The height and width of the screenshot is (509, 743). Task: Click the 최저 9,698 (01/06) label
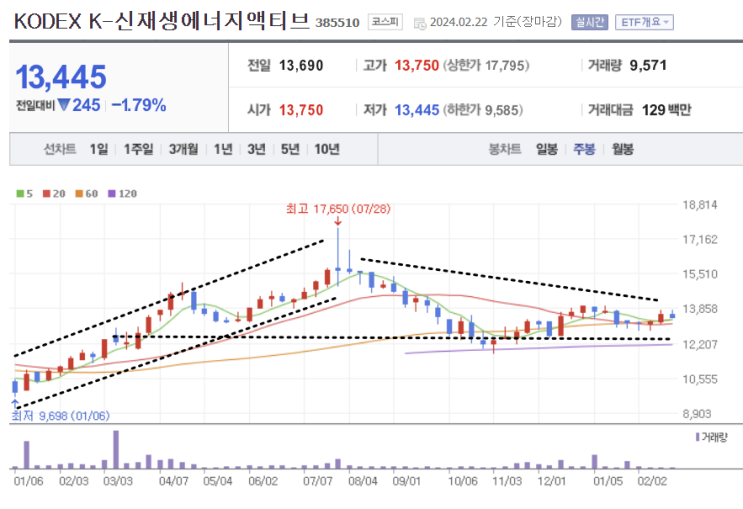coord(61,416)
